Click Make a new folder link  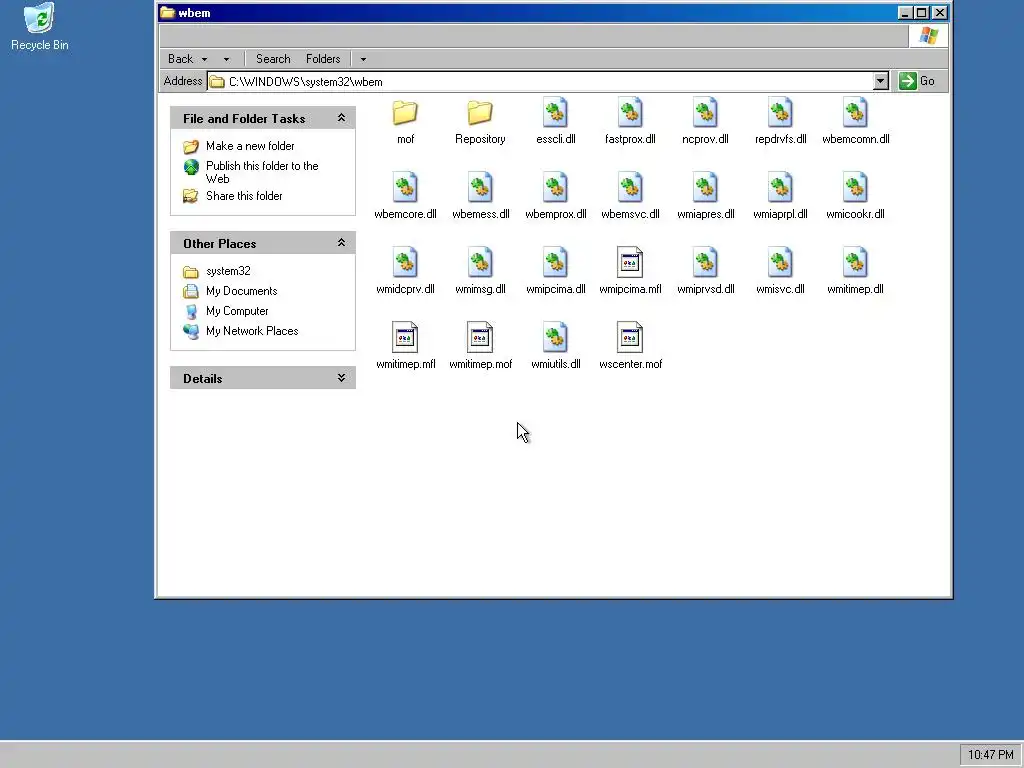click(x=250, y=146)
